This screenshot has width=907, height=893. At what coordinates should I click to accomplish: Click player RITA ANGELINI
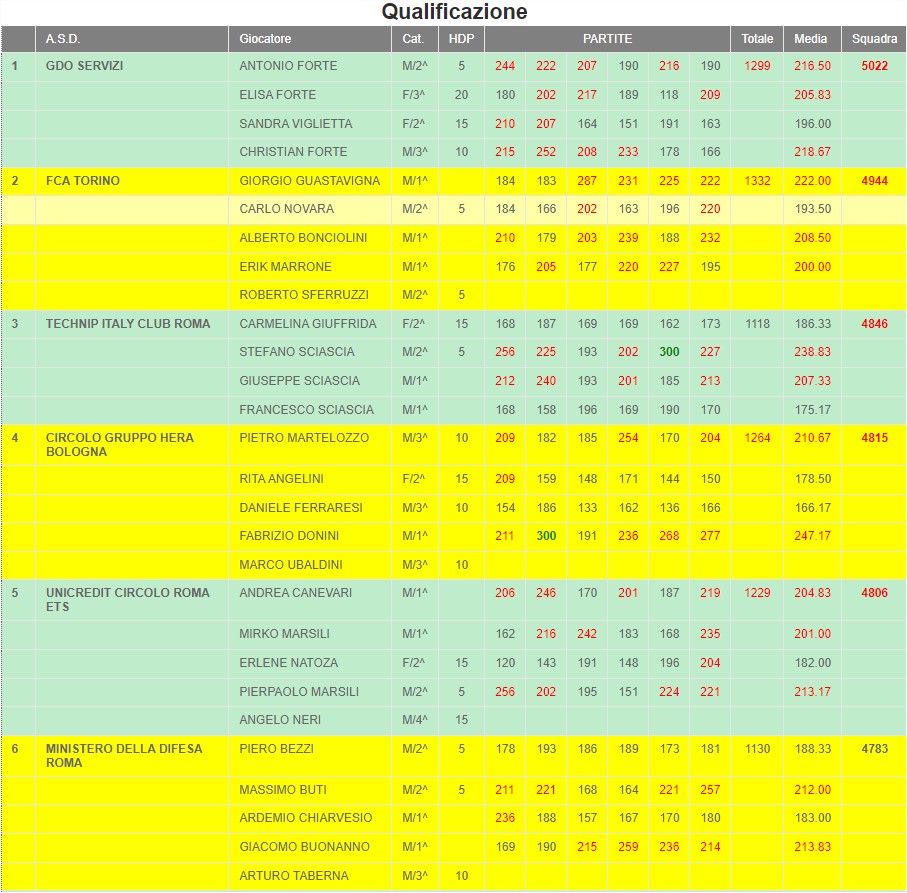281,479
